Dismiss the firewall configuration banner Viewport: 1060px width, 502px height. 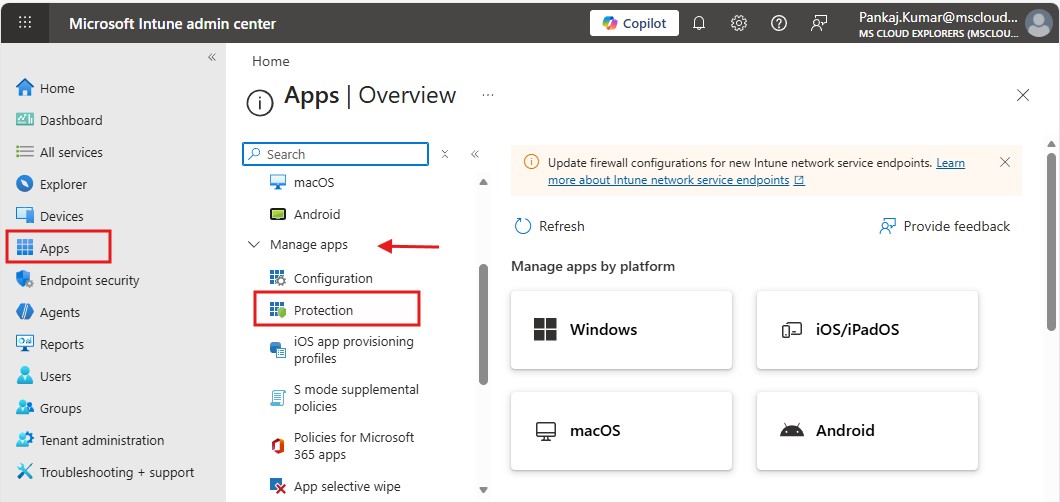point(1005,162)
